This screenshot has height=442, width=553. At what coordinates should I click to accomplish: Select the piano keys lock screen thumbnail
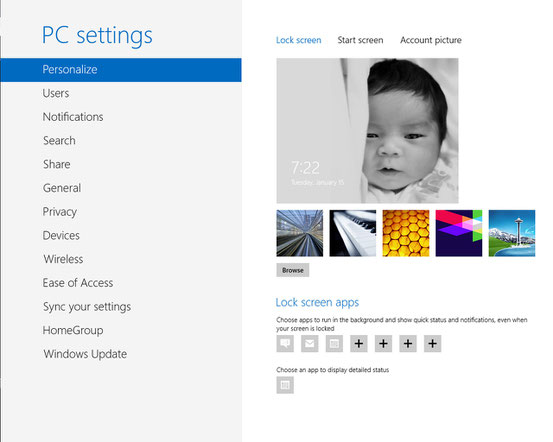(353, 233)
